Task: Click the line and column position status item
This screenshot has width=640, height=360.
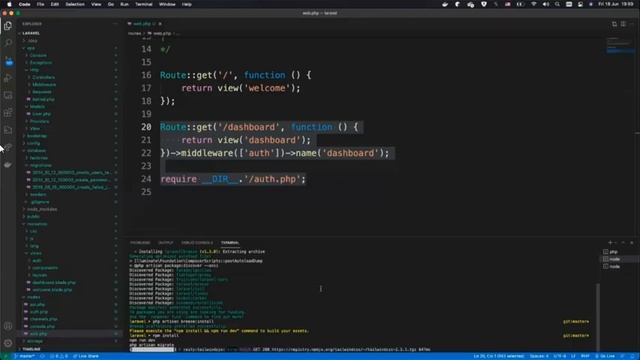Action: (498, 356)
